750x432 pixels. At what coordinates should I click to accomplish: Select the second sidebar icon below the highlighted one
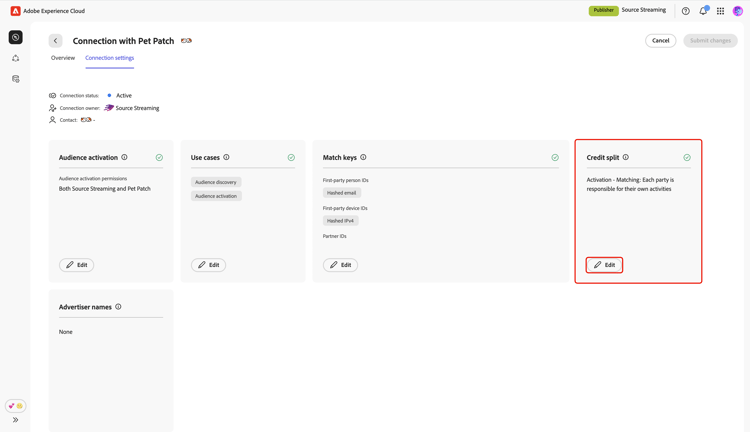15,58
